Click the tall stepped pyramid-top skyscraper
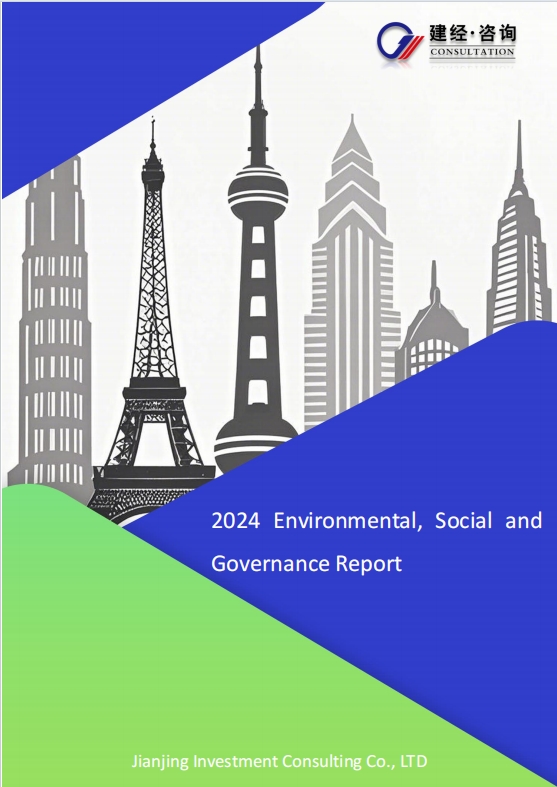 tap(351, 266)
